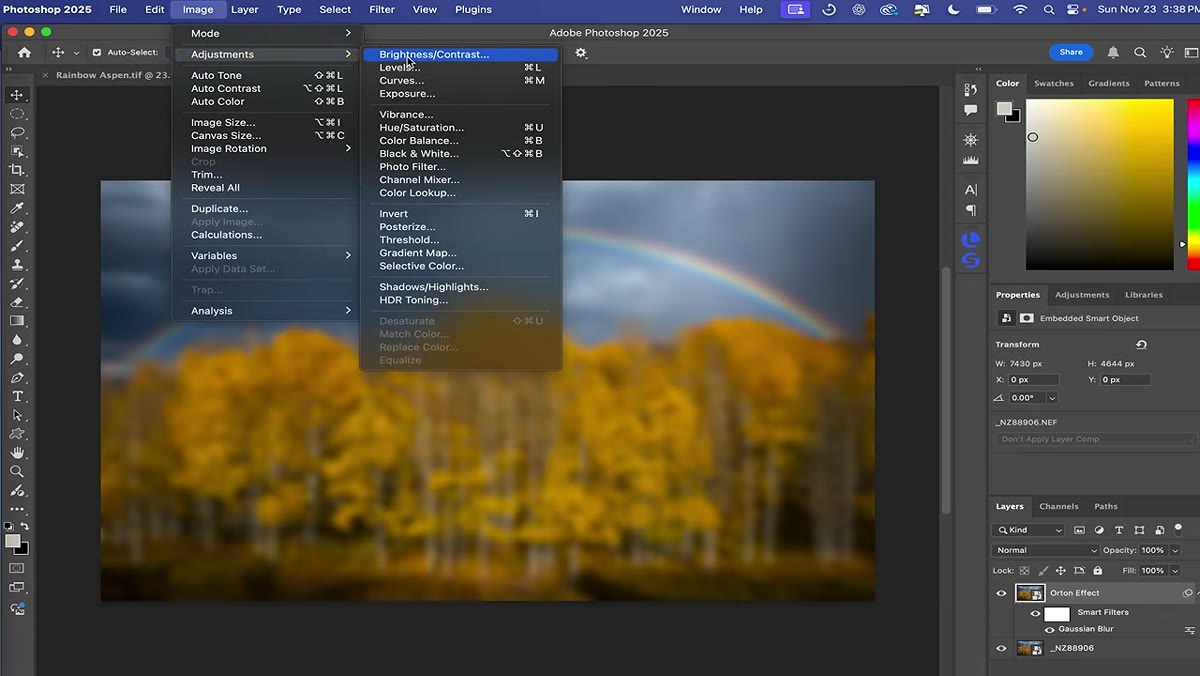Toggle Lock position of layer

pos(1061,571)
